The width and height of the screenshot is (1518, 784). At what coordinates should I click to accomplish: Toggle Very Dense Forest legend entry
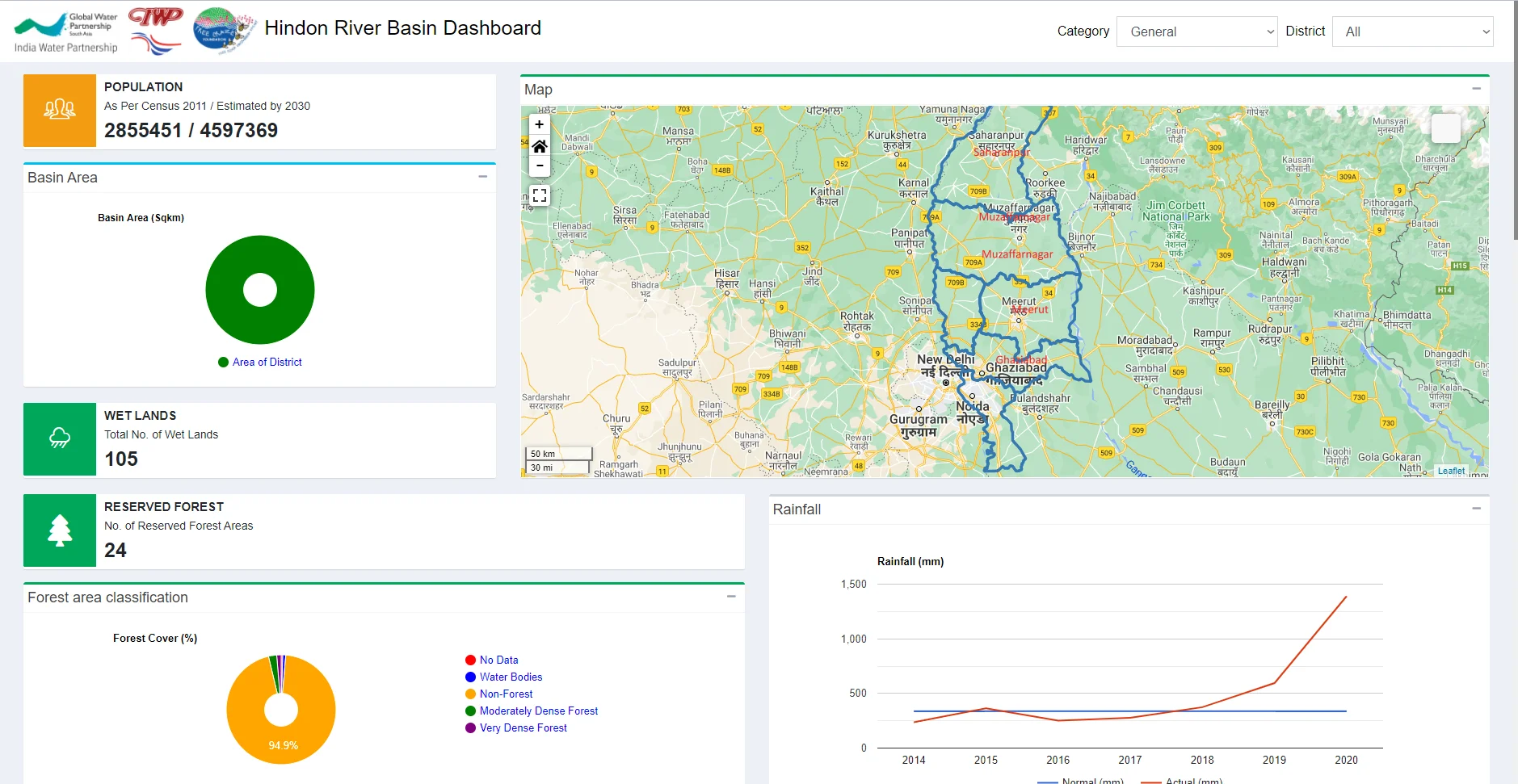(516, 728)
